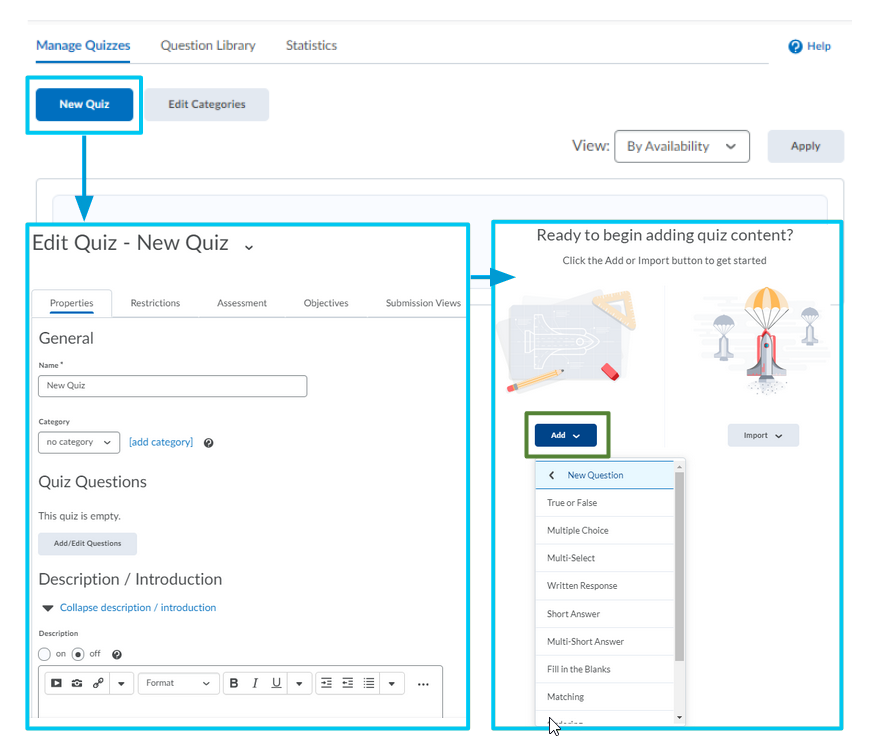Screen dimensions: 872x748
Task: Click the Insert Stuff media icon
Action: click(x=56, y=683)
